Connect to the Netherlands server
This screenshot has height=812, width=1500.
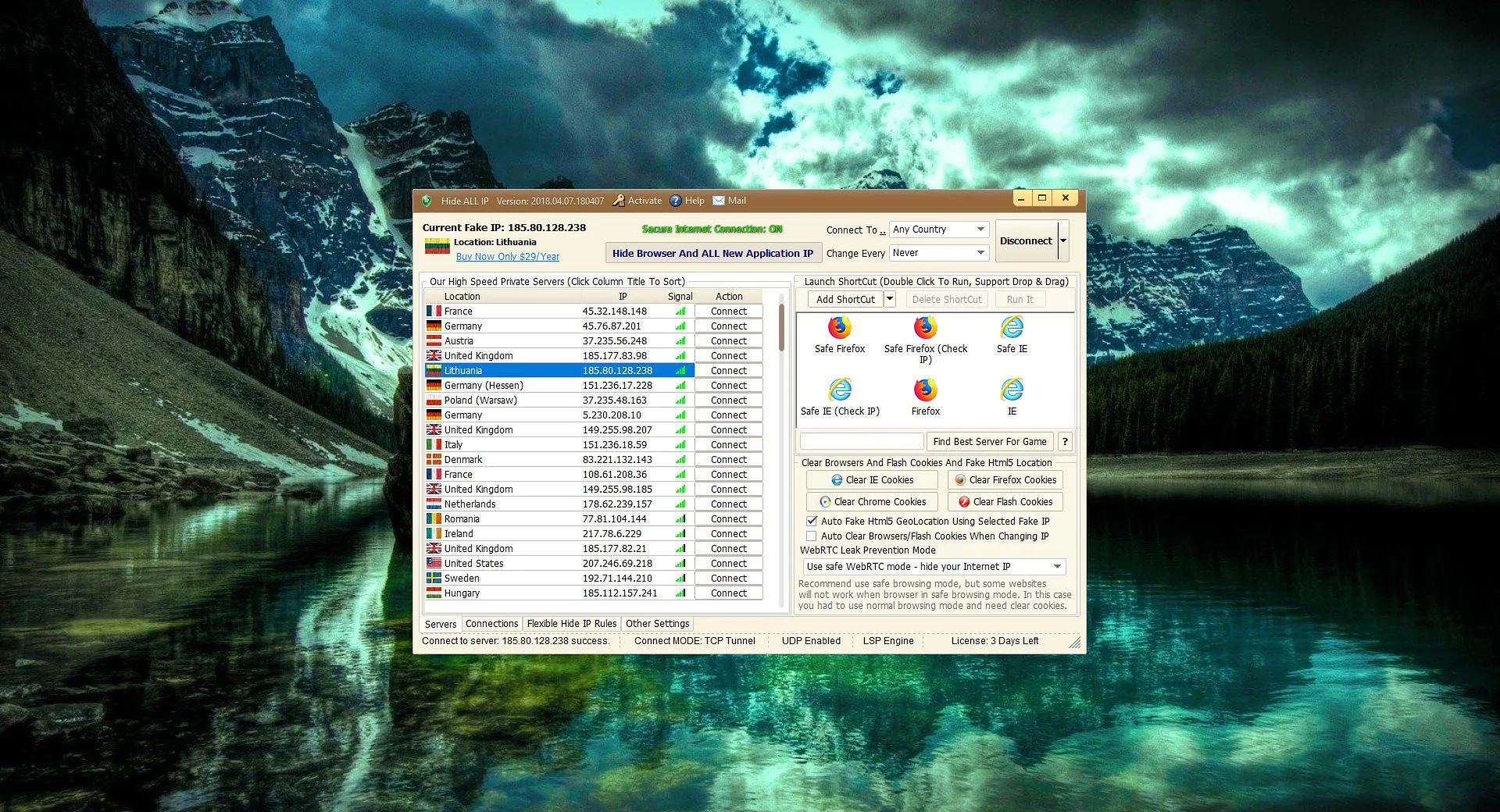(729, 504)
